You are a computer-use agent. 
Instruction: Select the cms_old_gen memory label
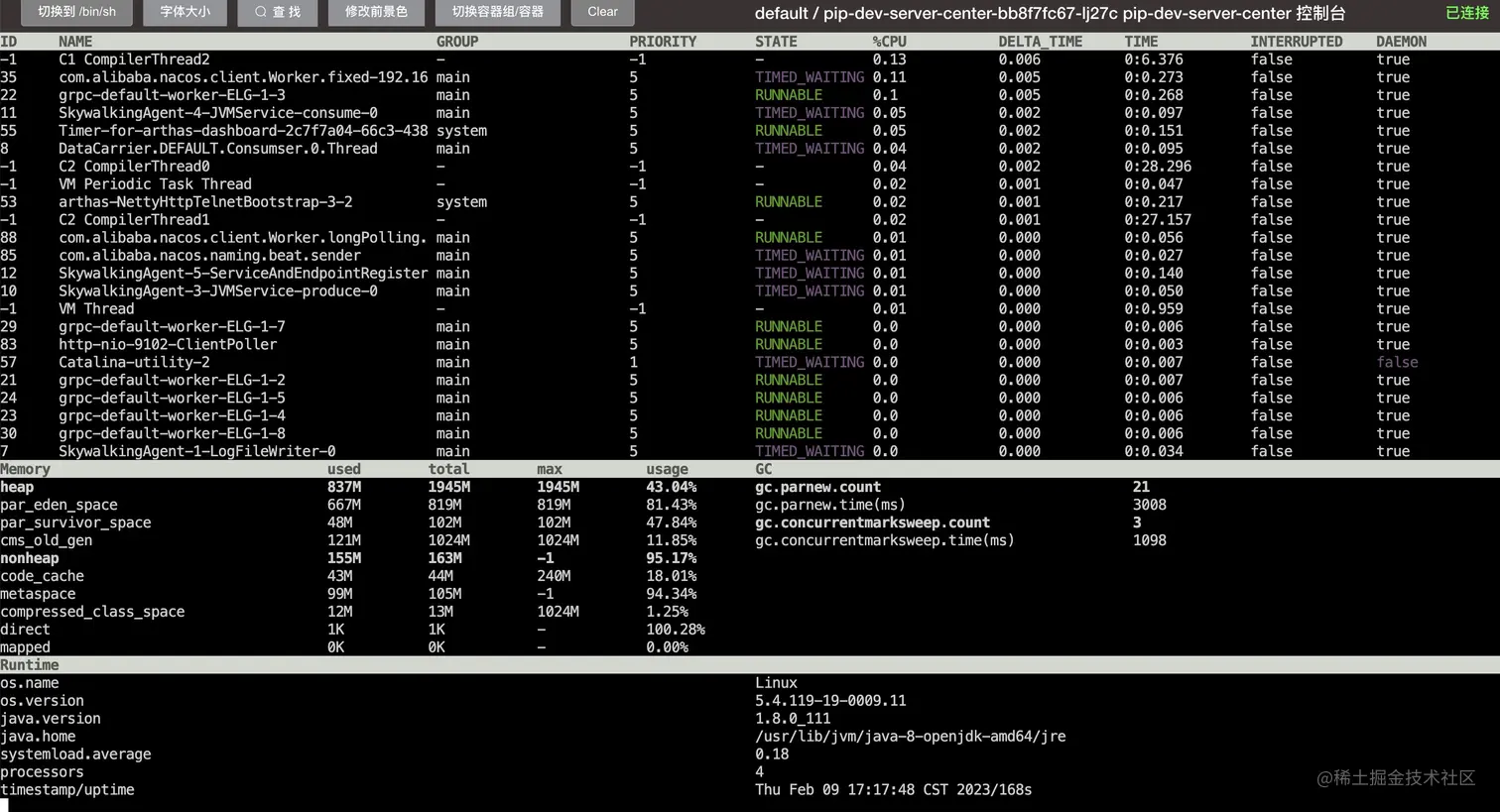pyautogui.click(x=46, y=541)
